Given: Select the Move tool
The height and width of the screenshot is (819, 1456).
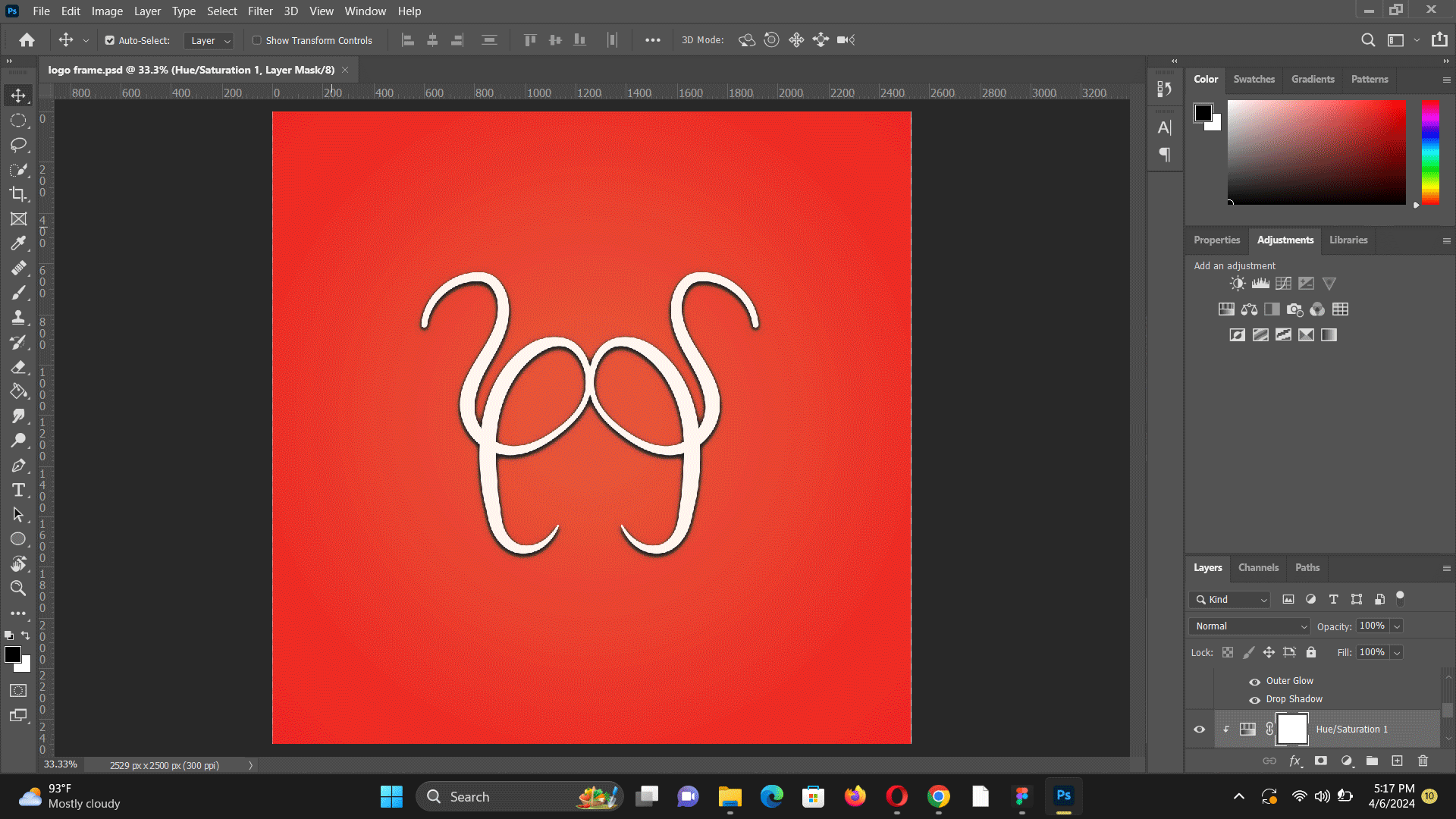Looking at the screenshot, I should (x=18, y=96).
